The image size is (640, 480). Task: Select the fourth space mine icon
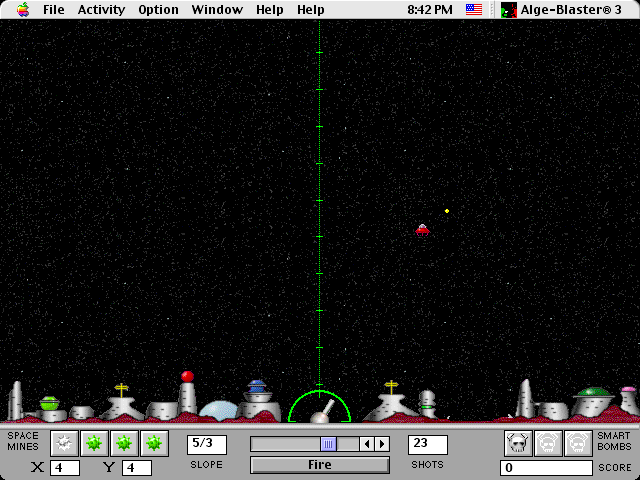[154, 443]
